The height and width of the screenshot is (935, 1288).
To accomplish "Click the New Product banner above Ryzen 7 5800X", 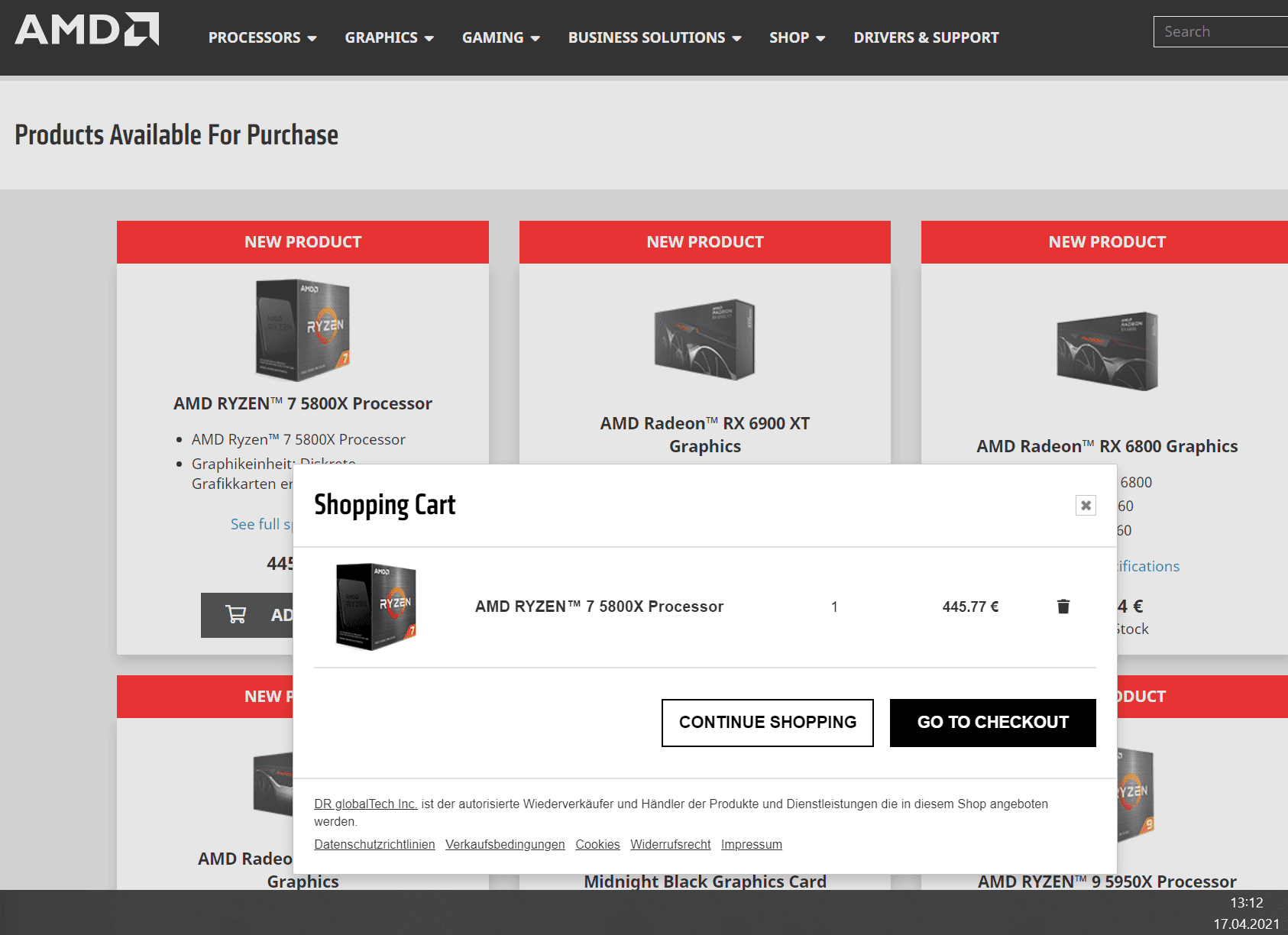I will click(303, 242).
